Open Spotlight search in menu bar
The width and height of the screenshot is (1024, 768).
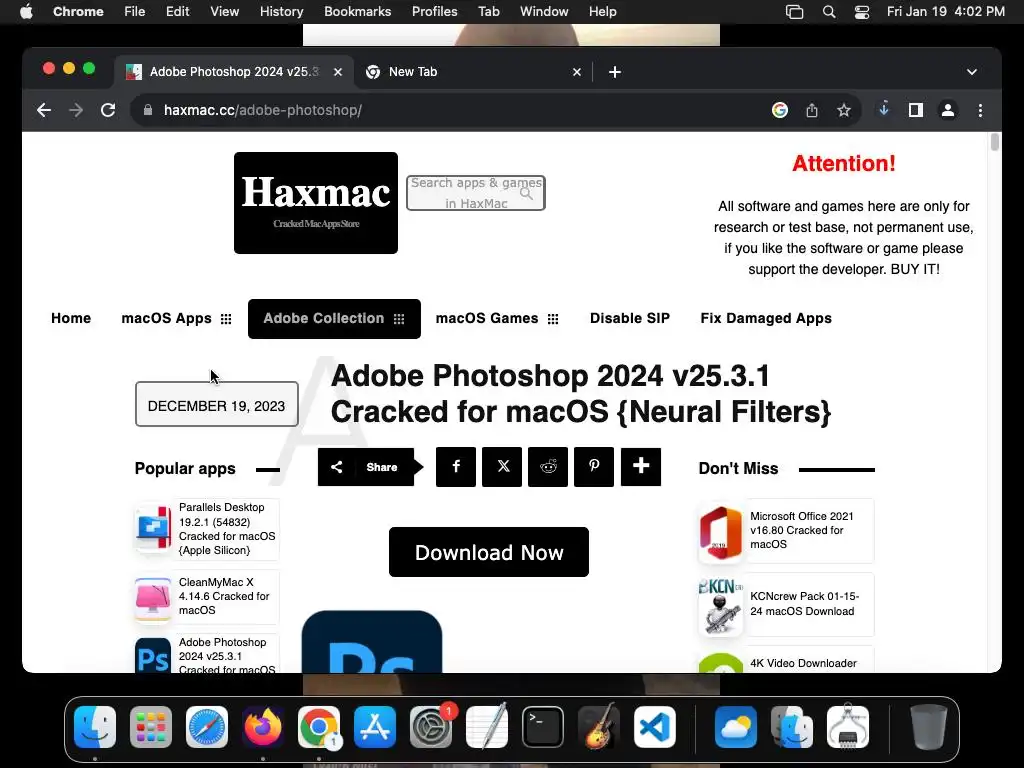tap(829, 12)
